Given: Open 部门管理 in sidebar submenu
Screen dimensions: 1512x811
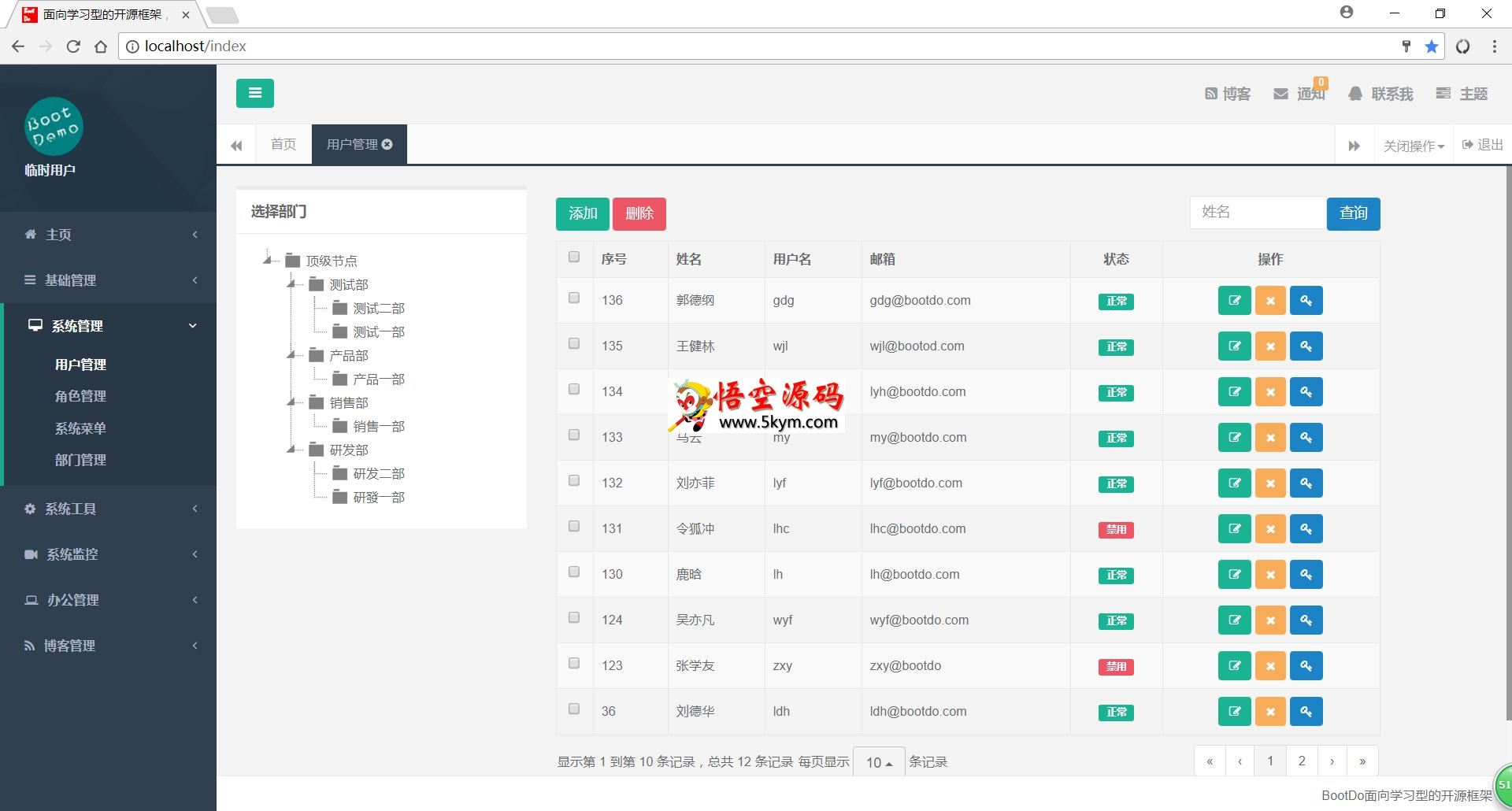Looking at the screenshot, I should click(80, 460).
